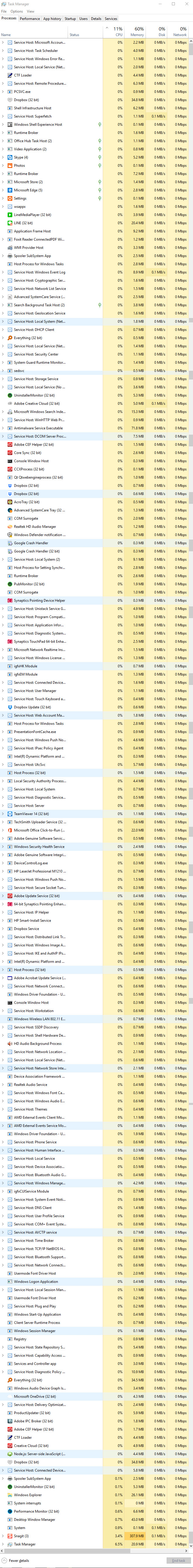Screen dimensions: 193x1568
Task: Click the Snagit (3) process icon
Action: (x=10, y=1536)
